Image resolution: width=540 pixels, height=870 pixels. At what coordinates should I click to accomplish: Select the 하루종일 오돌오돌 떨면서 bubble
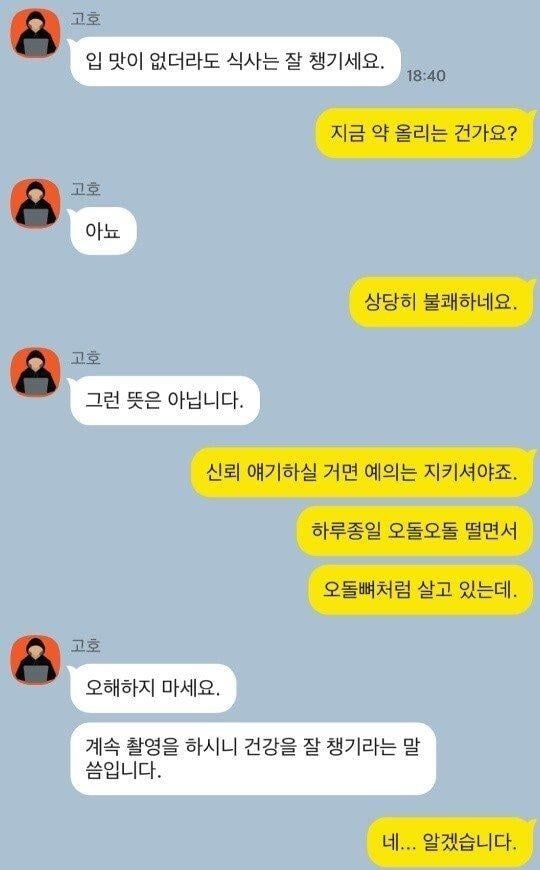(x=415, y=531)
